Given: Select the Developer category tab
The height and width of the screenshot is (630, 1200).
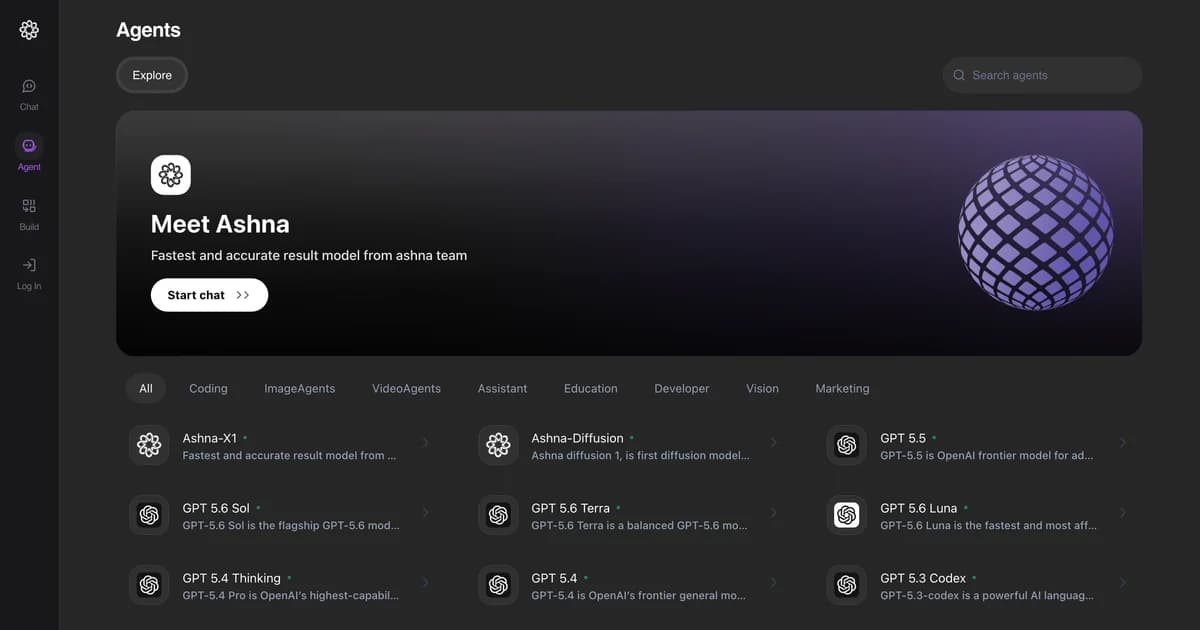Looking at the screenshot, I should click(x=682, y=388).
